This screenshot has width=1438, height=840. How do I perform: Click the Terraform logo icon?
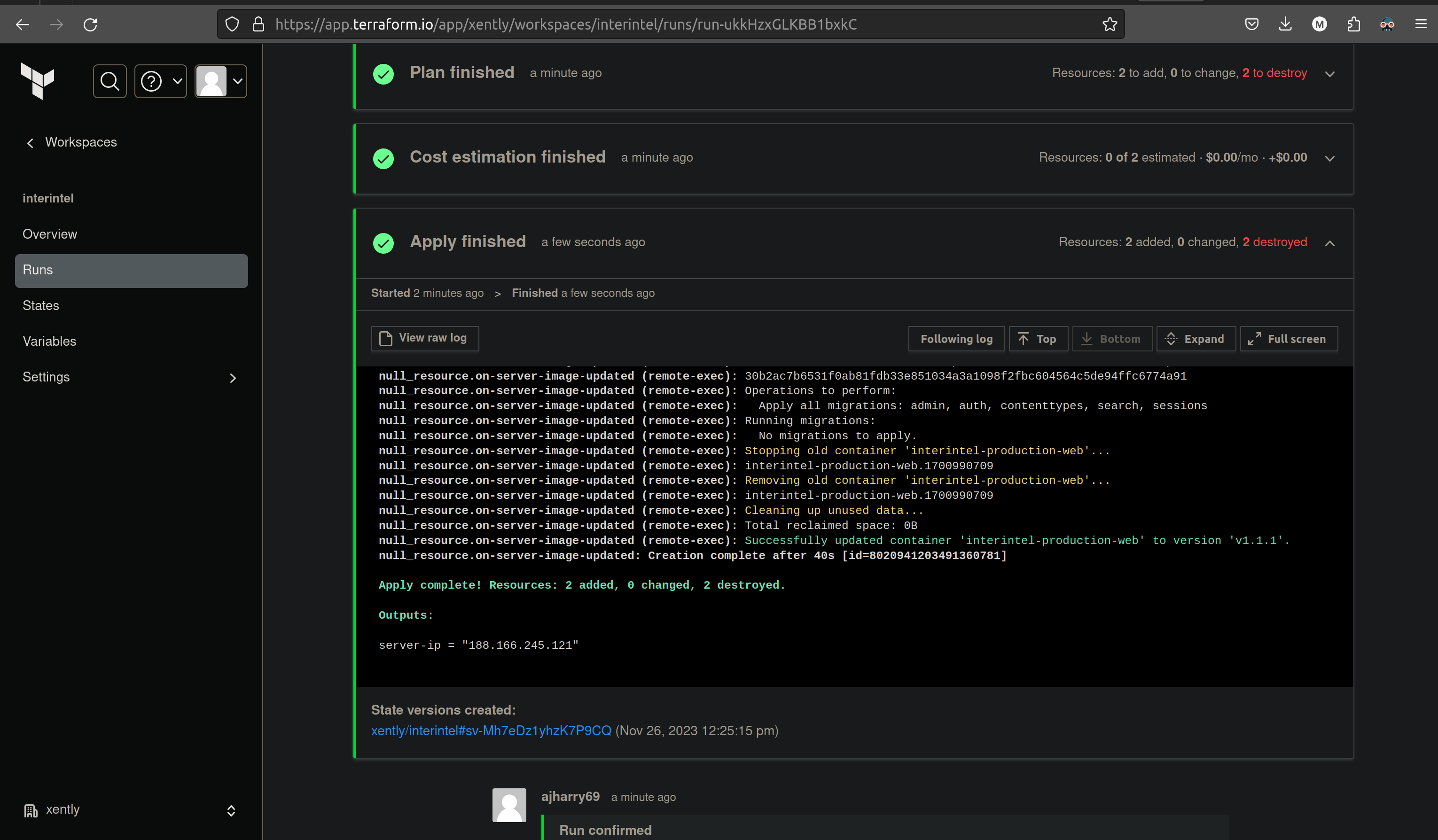[x=38, y=81]
